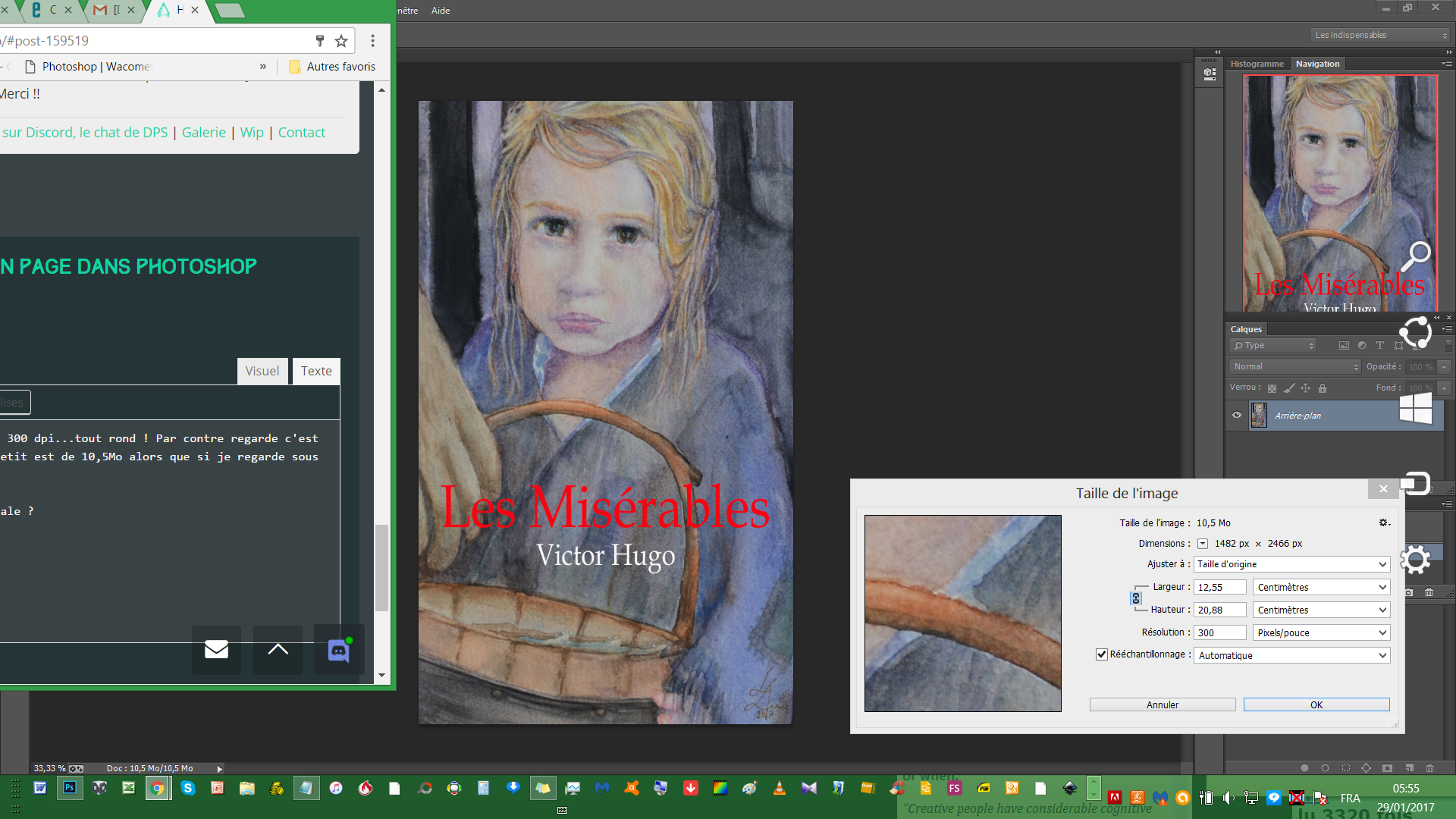The image size is (1456, 819).
Task: Click the lock transparent pixels checkerboard icon
Action: click(x=1272, y=388)
